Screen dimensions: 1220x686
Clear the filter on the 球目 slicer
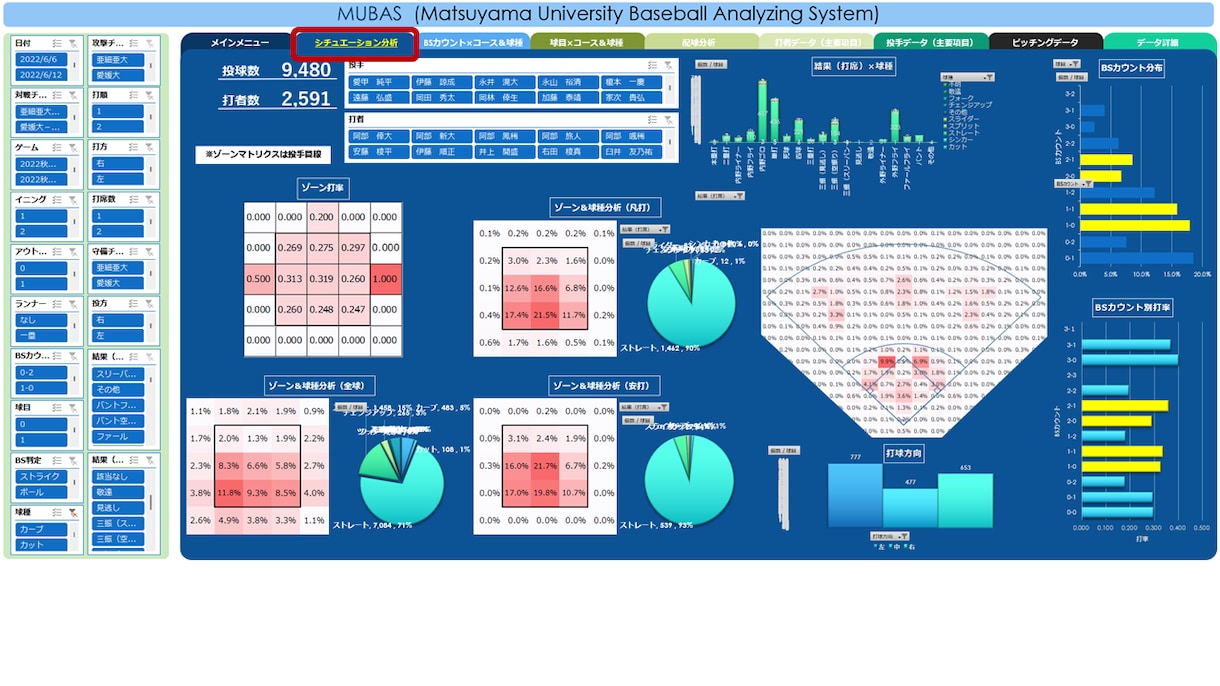73,407
